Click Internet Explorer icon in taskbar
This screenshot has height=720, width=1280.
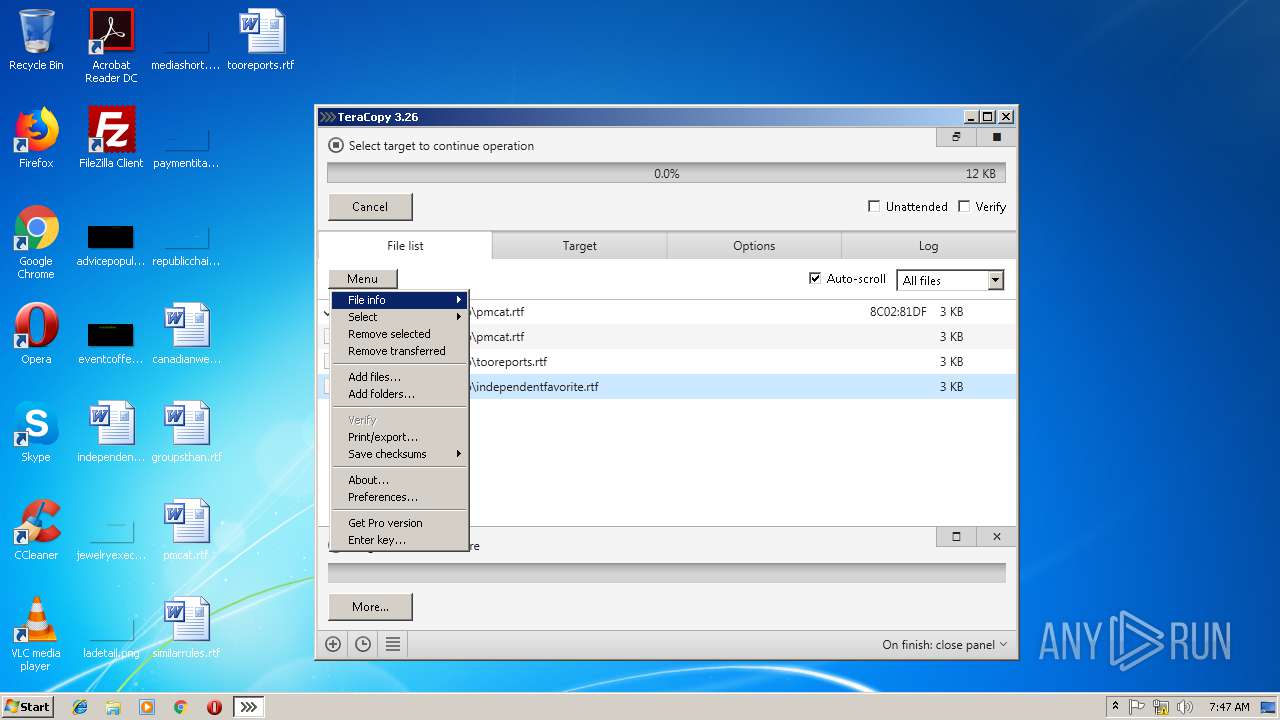point(80,707)
